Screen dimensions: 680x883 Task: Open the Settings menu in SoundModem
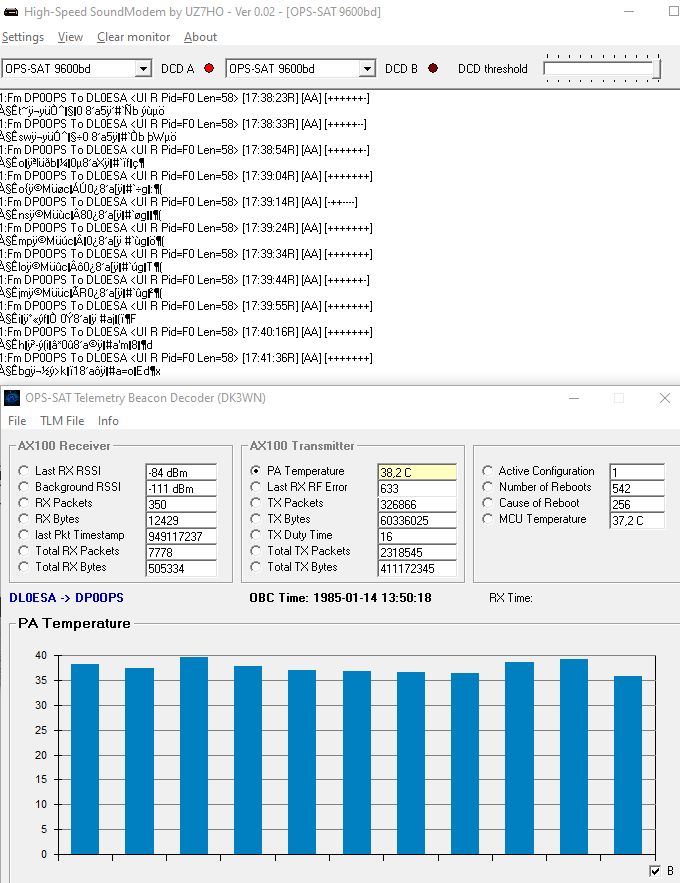click(x=23, y=37)
